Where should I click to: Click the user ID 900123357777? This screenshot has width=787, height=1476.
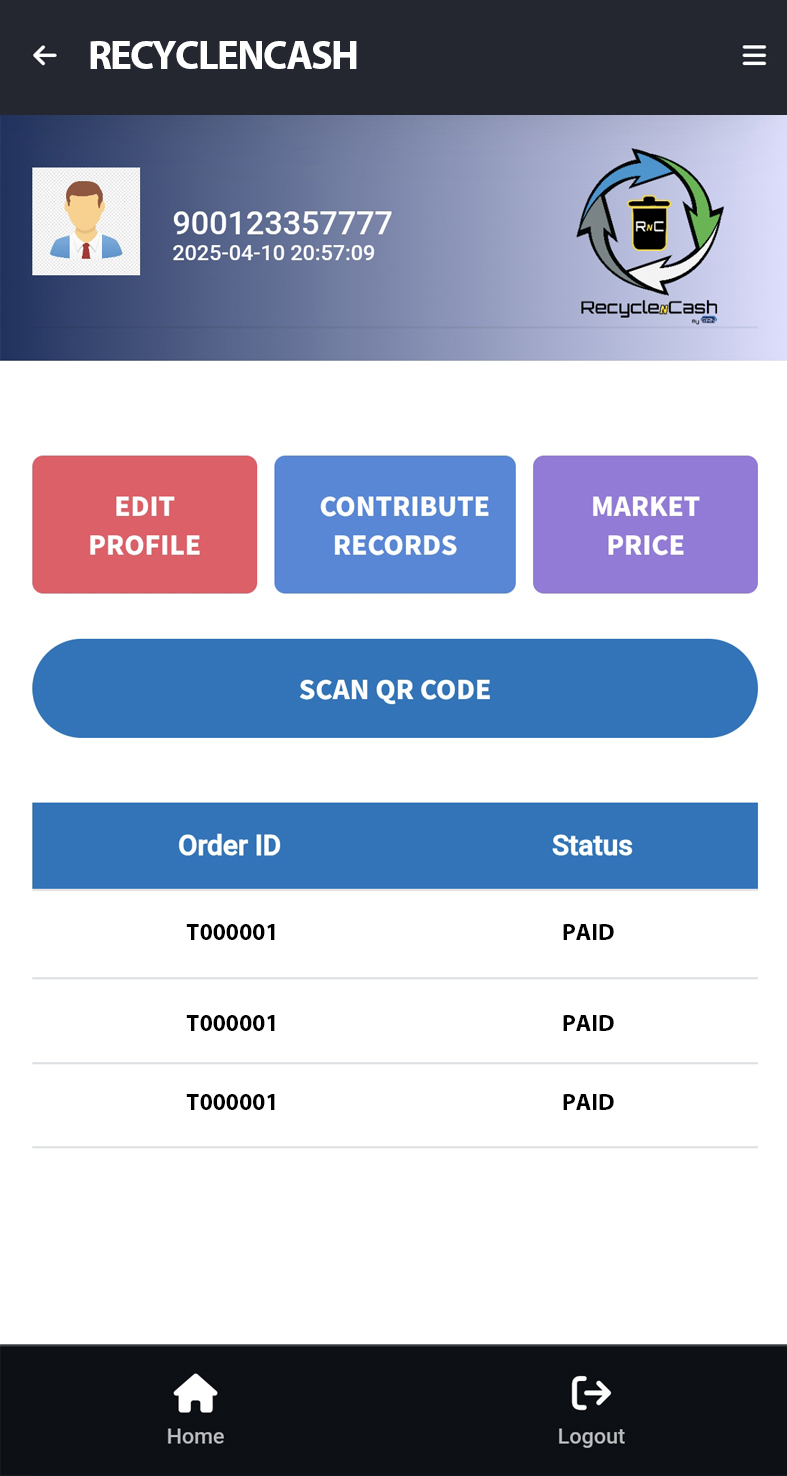(x=282, y=223)
